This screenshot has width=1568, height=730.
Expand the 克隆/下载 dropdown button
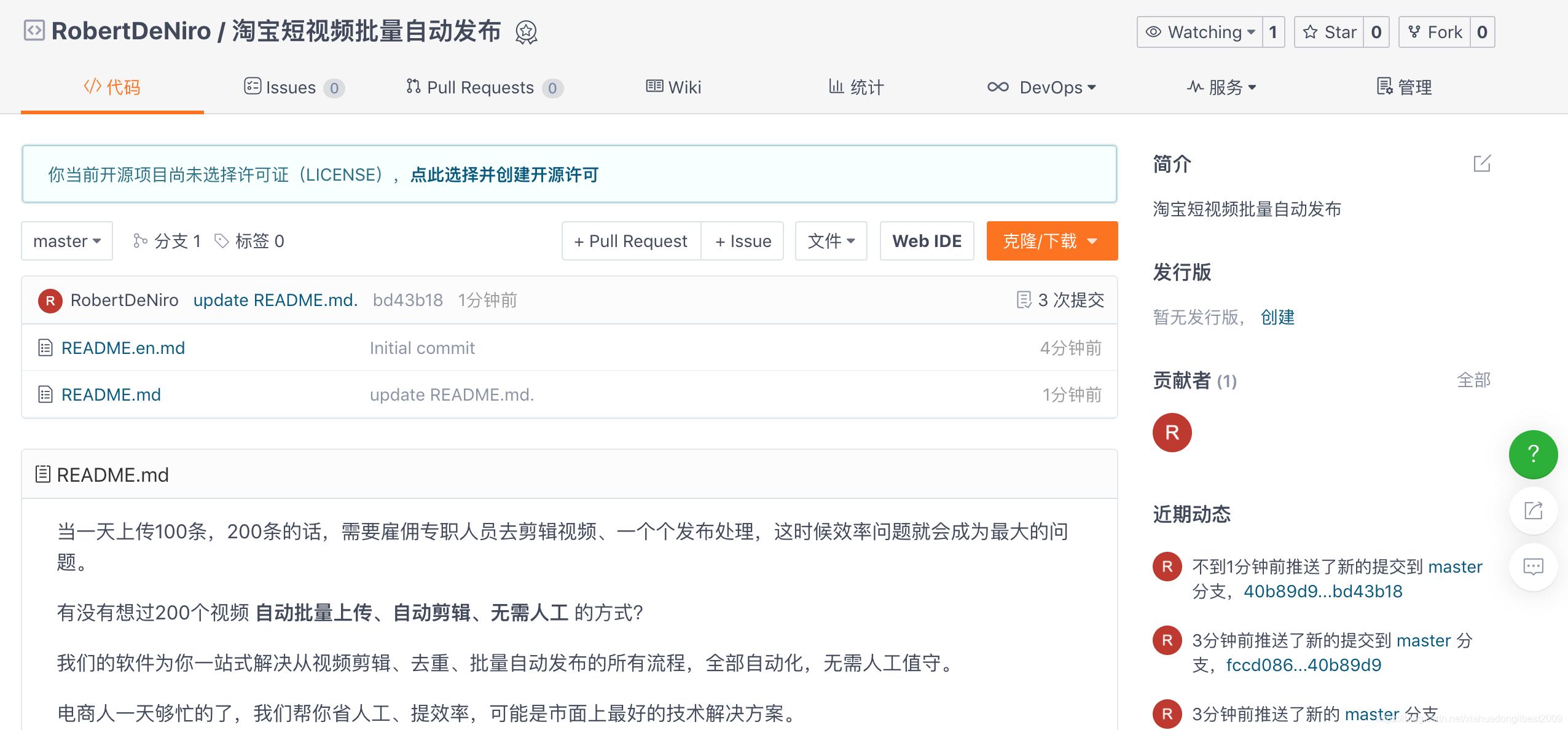(x=1052, y=241)
